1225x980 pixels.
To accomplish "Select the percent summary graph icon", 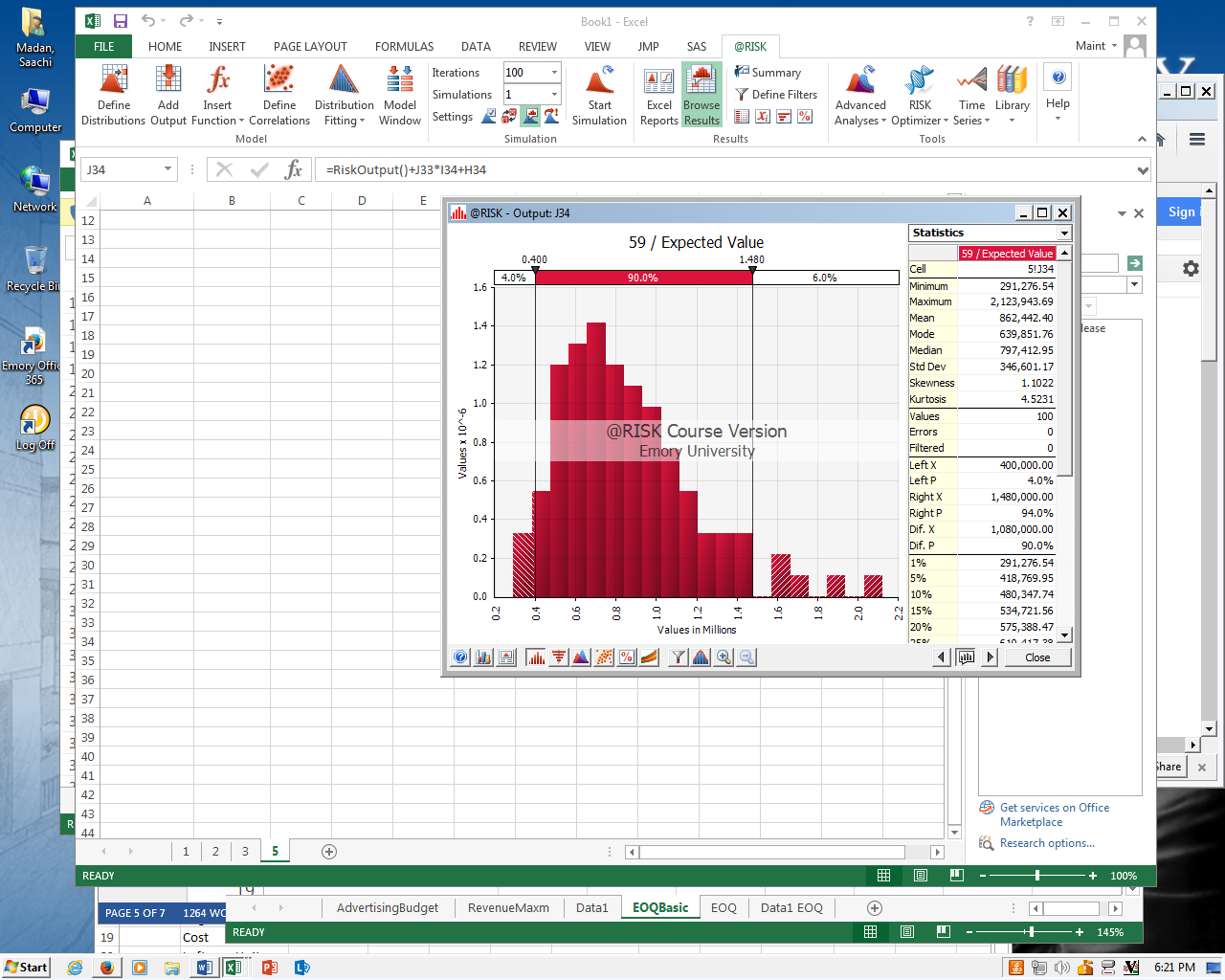I will coord(627,657).
